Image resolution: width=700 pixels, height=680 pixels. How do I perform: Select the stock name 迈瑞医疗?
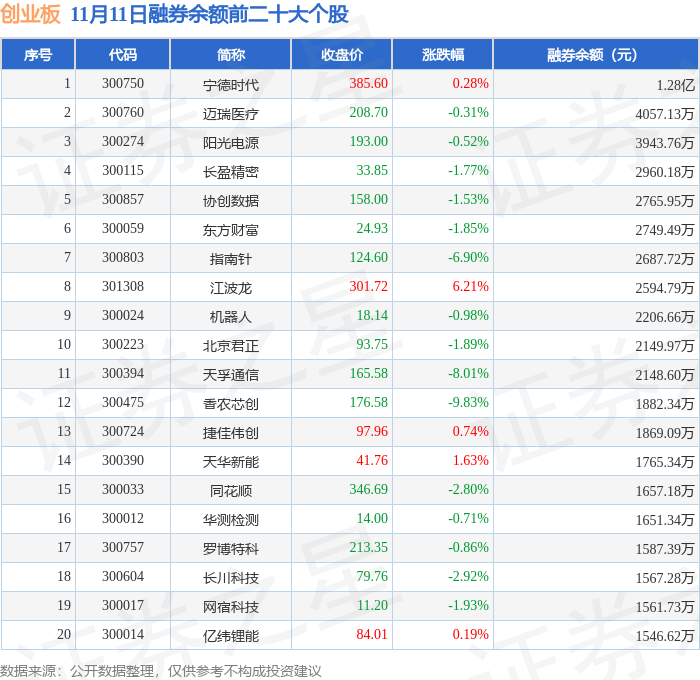coord(231,113)
